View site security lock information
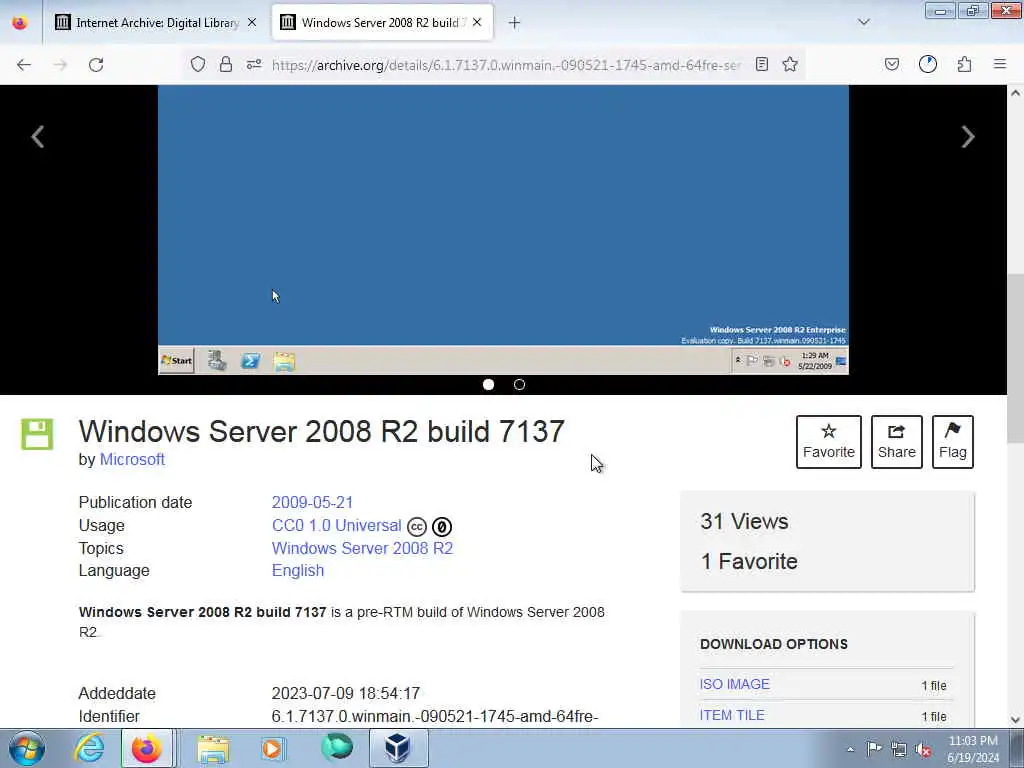Image resolution: width=1024 pixels, height=768 pixels. tap(226, 64)
